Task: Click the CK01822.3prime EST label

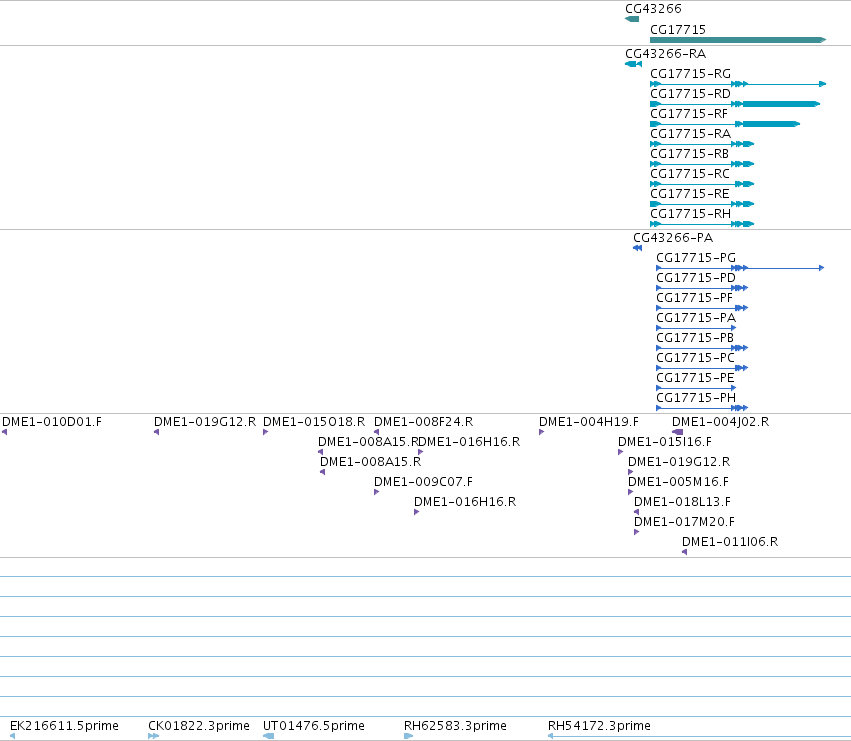Action: tap(199, 726)
